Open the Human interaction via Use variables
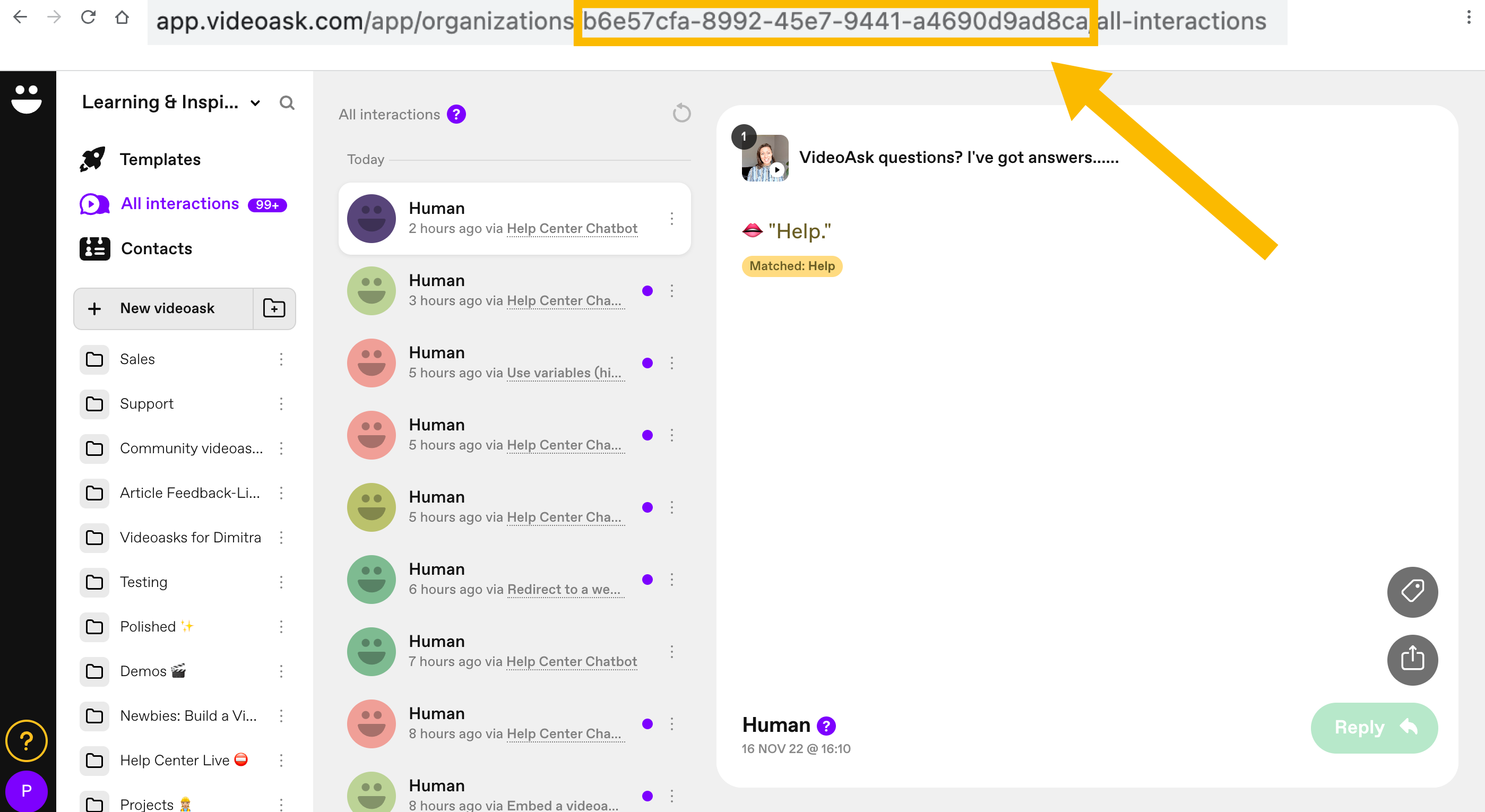Screen dimensions: 1485x812 tap(514, 362)
